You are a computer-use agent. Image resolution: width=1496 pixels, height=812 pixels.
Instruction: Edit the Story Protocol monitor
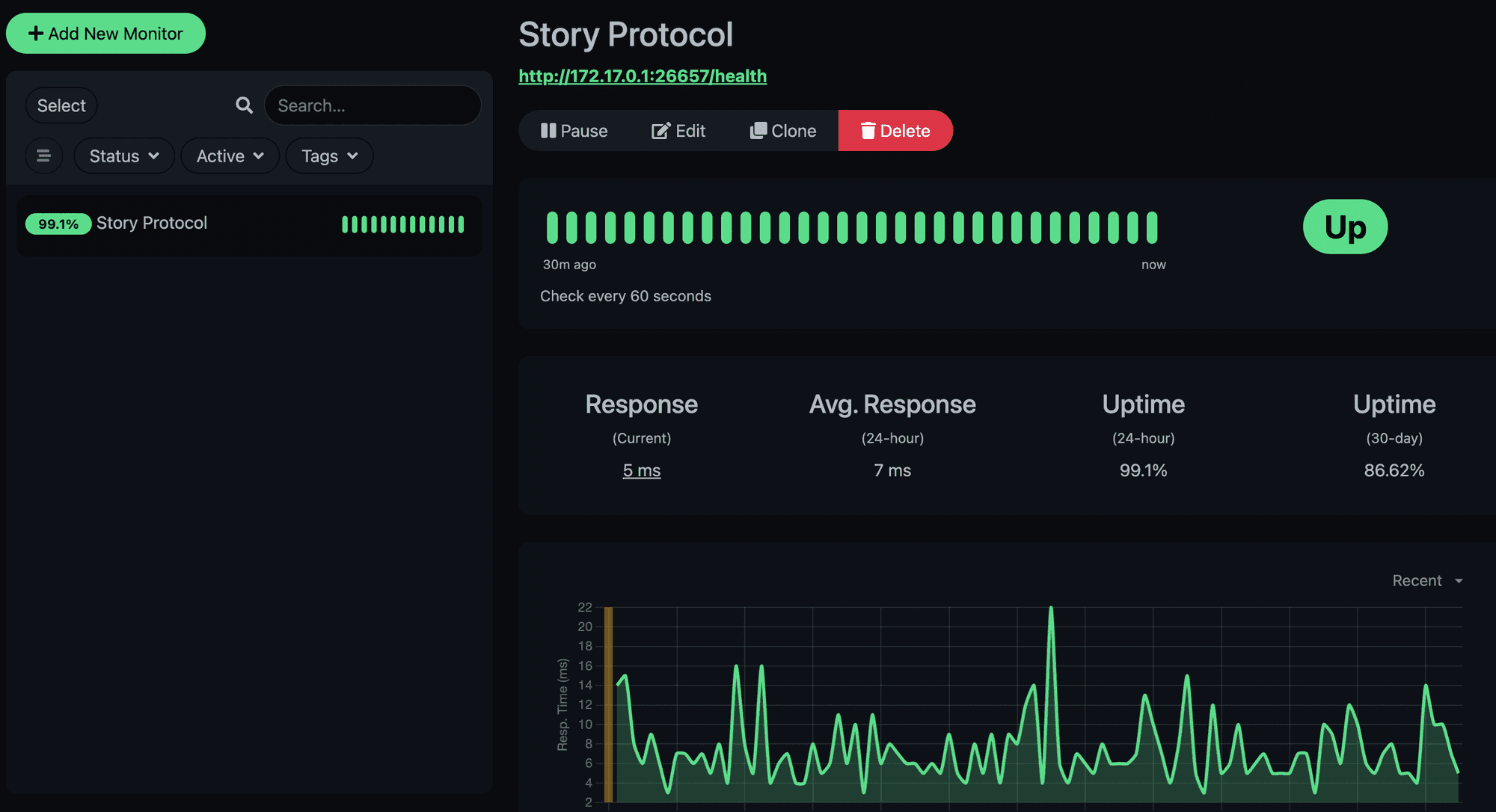tap(678, 131)
